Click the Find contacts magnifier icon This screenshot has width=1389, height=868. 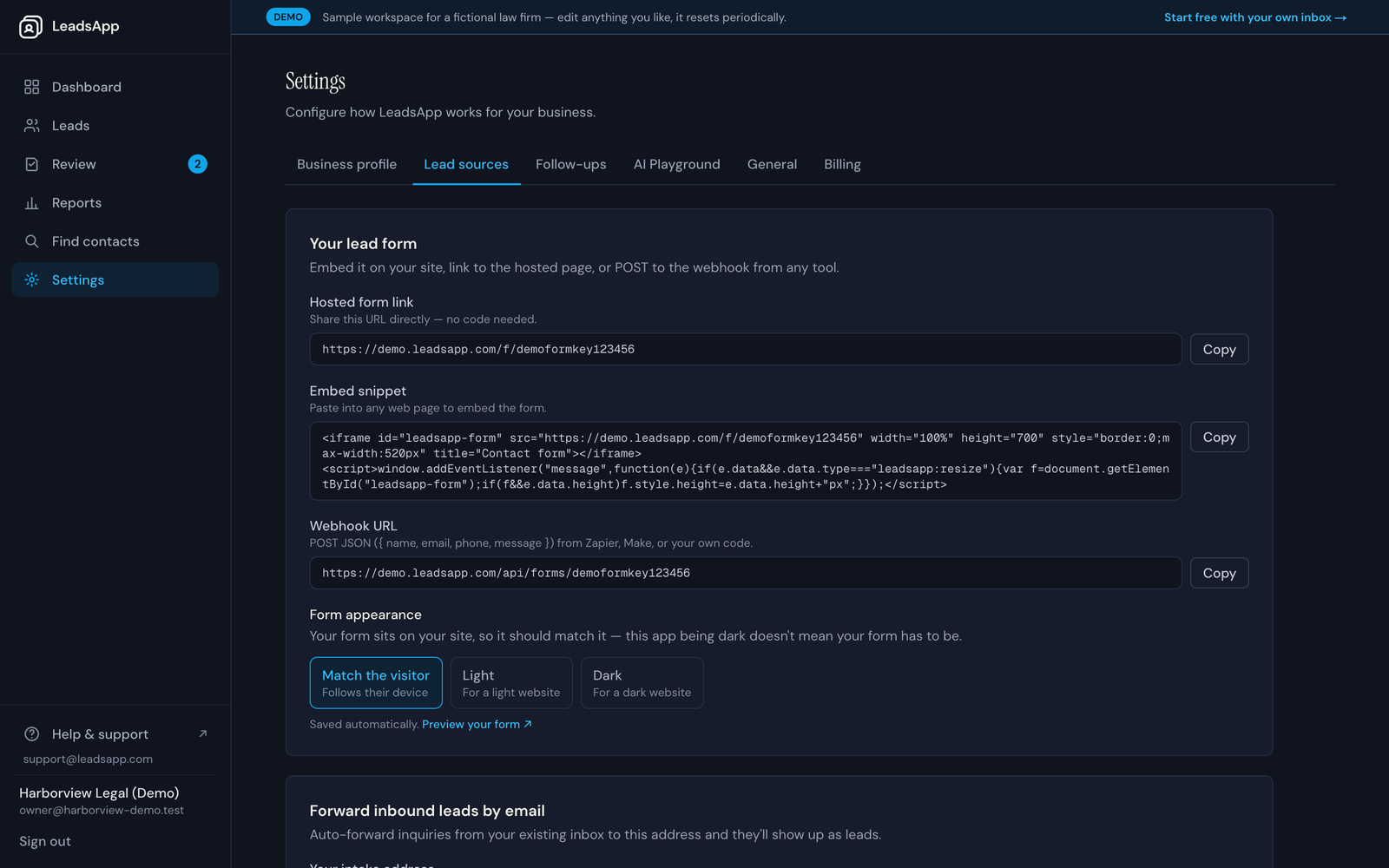pos(32,241)
